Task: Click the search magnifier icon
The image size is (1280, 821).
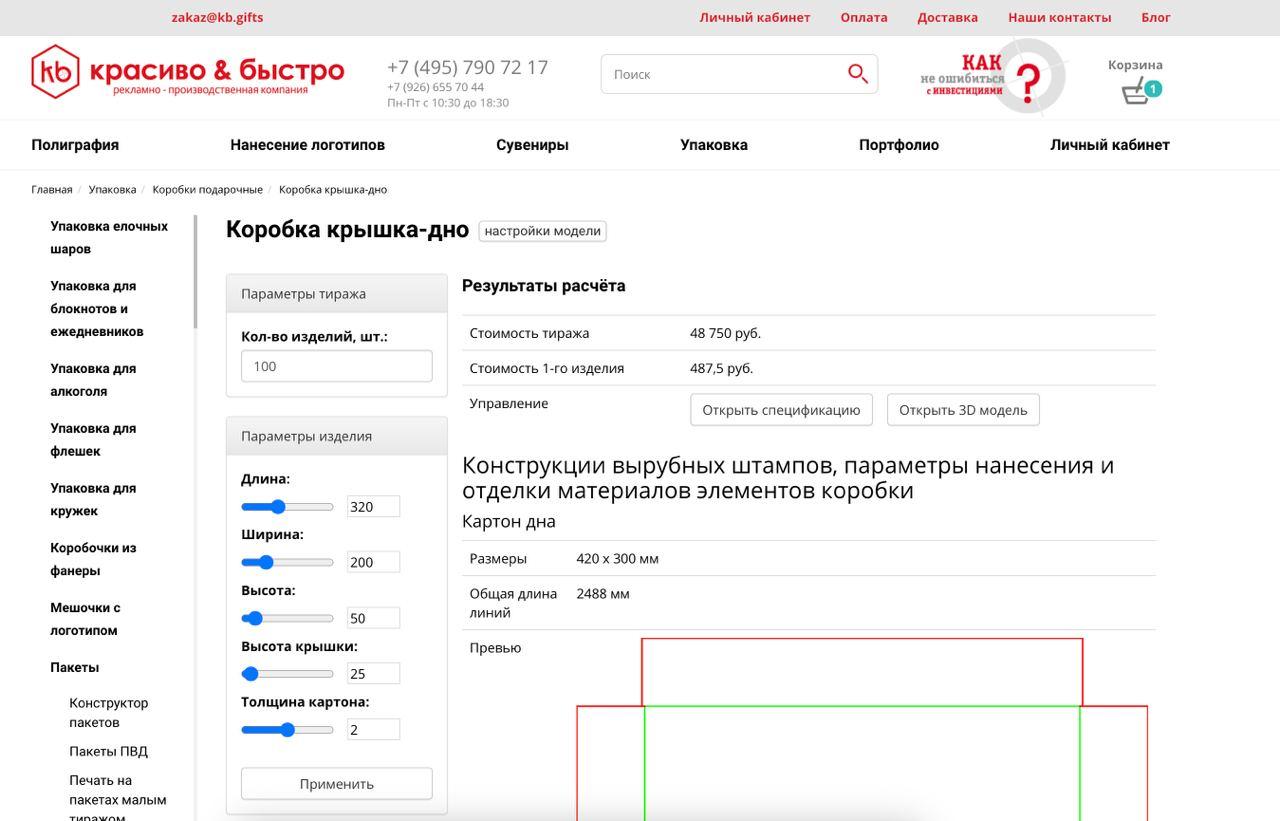Action: (x=858, y=73)
